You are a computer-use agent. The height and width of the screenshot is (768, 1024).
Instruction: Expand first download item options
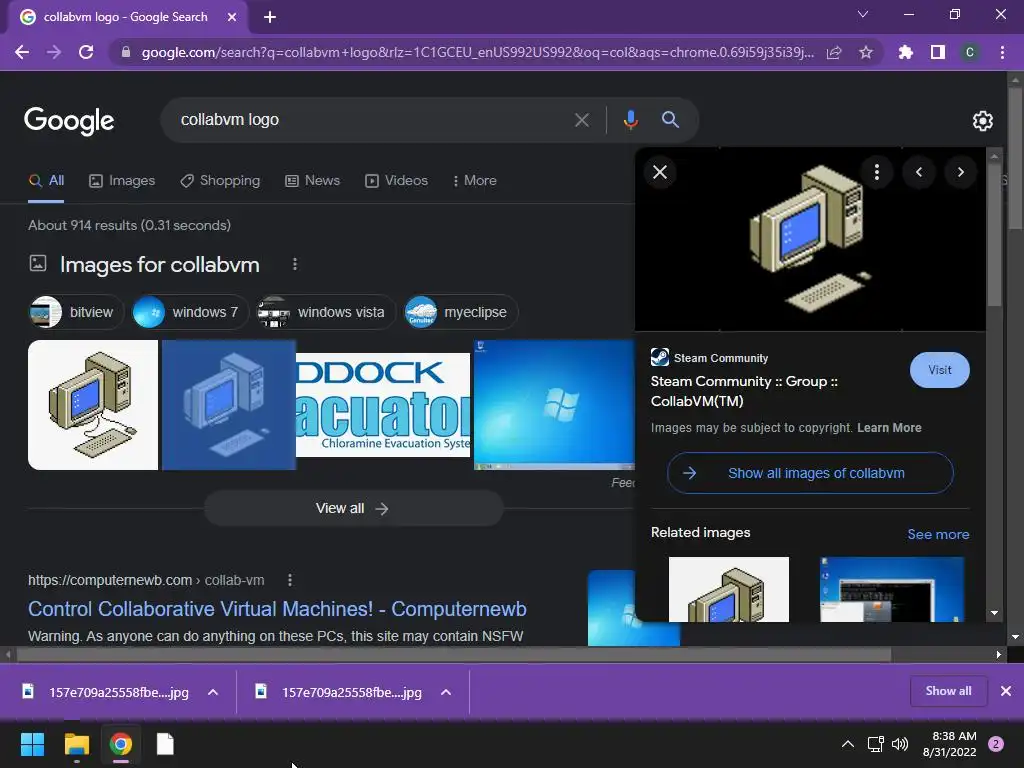point(213,692)
